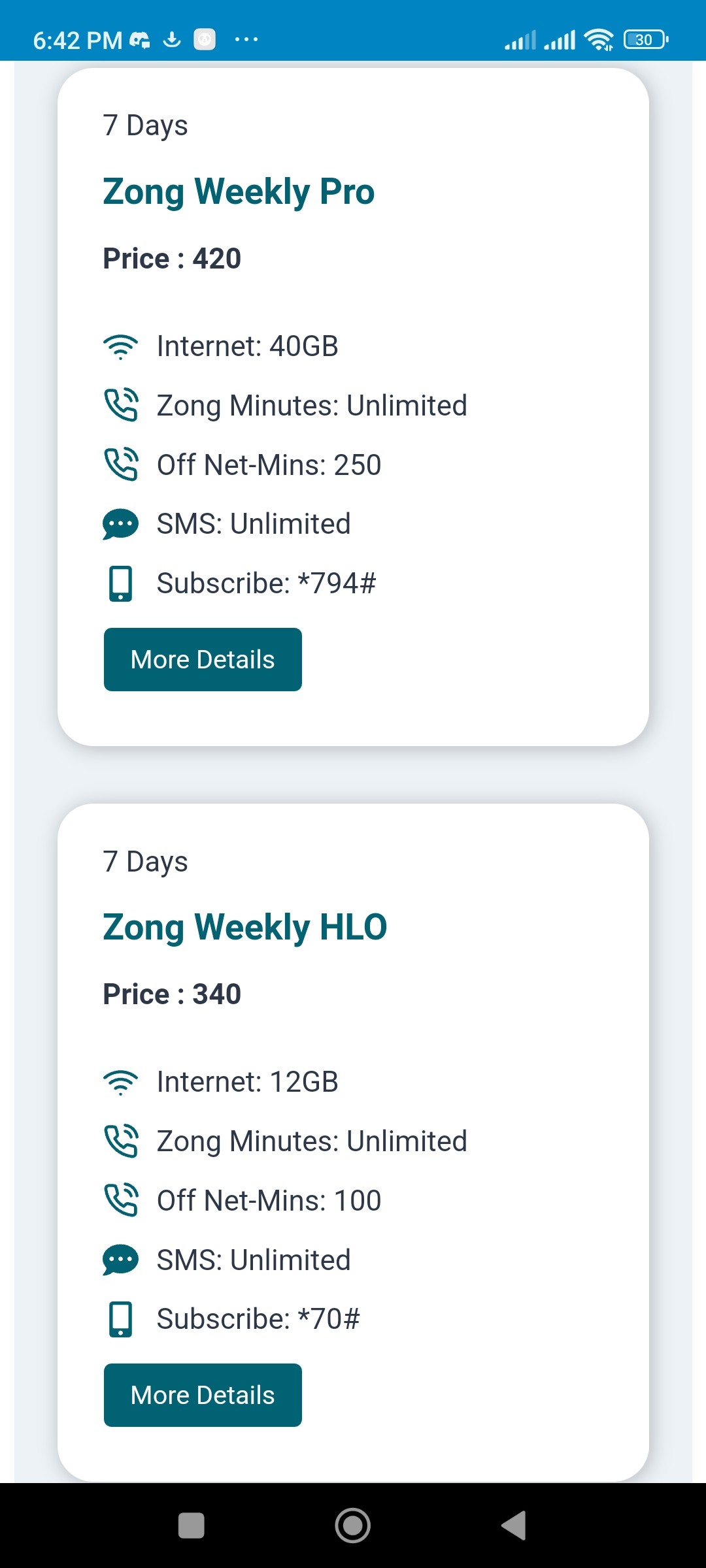Select the Zong Weekly HLO title
Viewport: 706px width, 1568px height.
(x=245, y=928)
